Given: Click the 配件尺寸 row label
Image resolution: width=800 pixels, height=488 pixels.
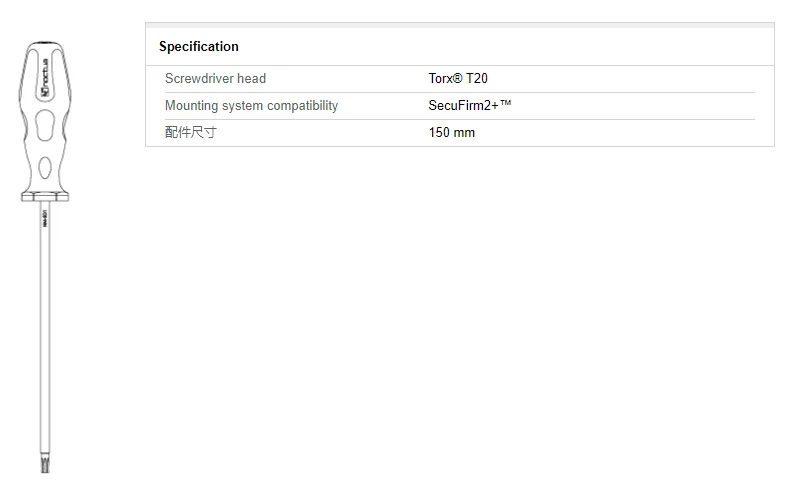Looking at the screenshot, I should (190, 132).
